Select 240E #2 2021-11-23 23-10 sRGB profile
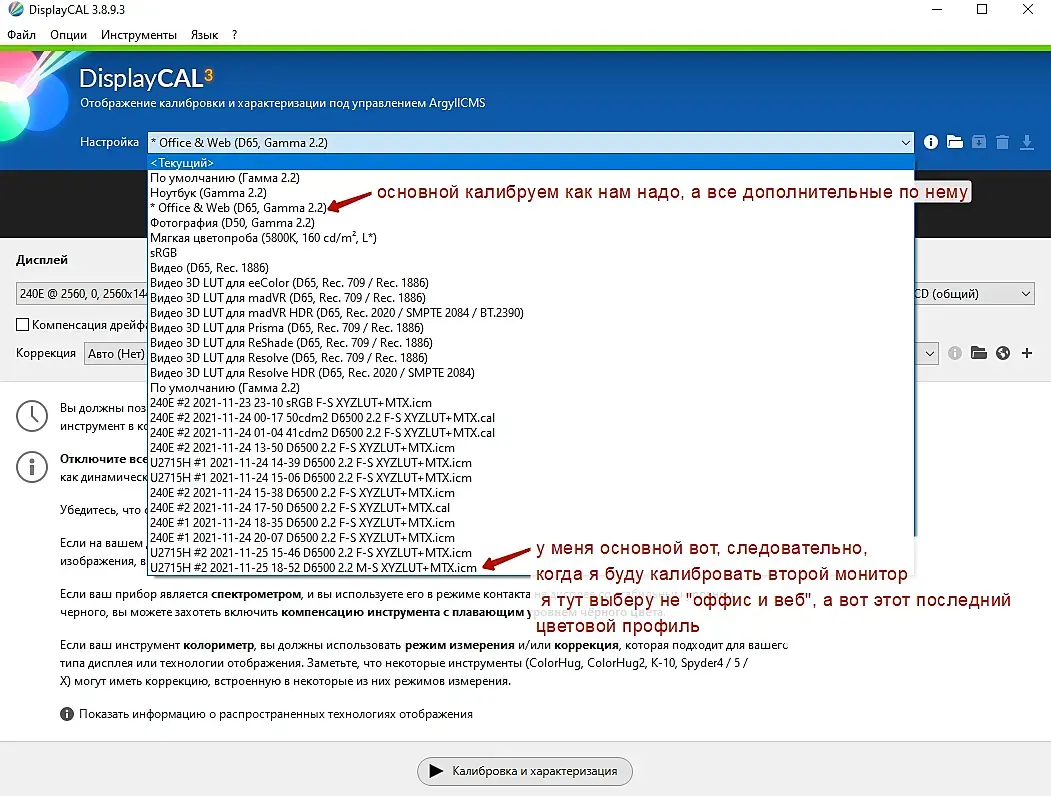Viewport: 1051px width, 796px height. (x=531, y=403)
